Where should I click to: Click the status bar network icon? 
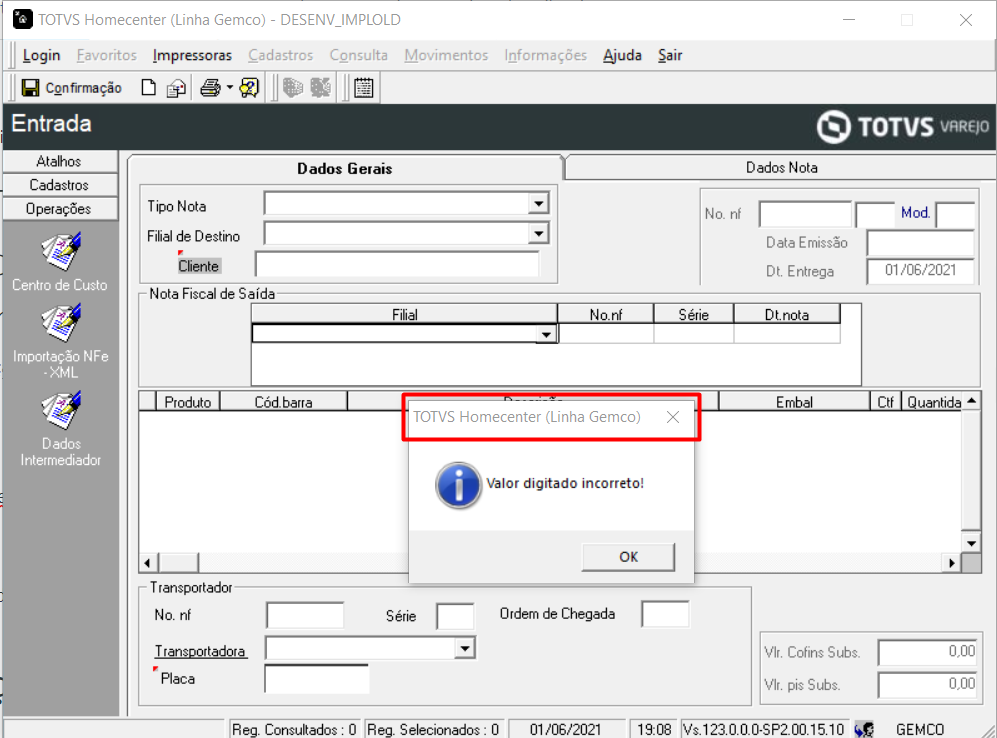[x=863, y=729]
